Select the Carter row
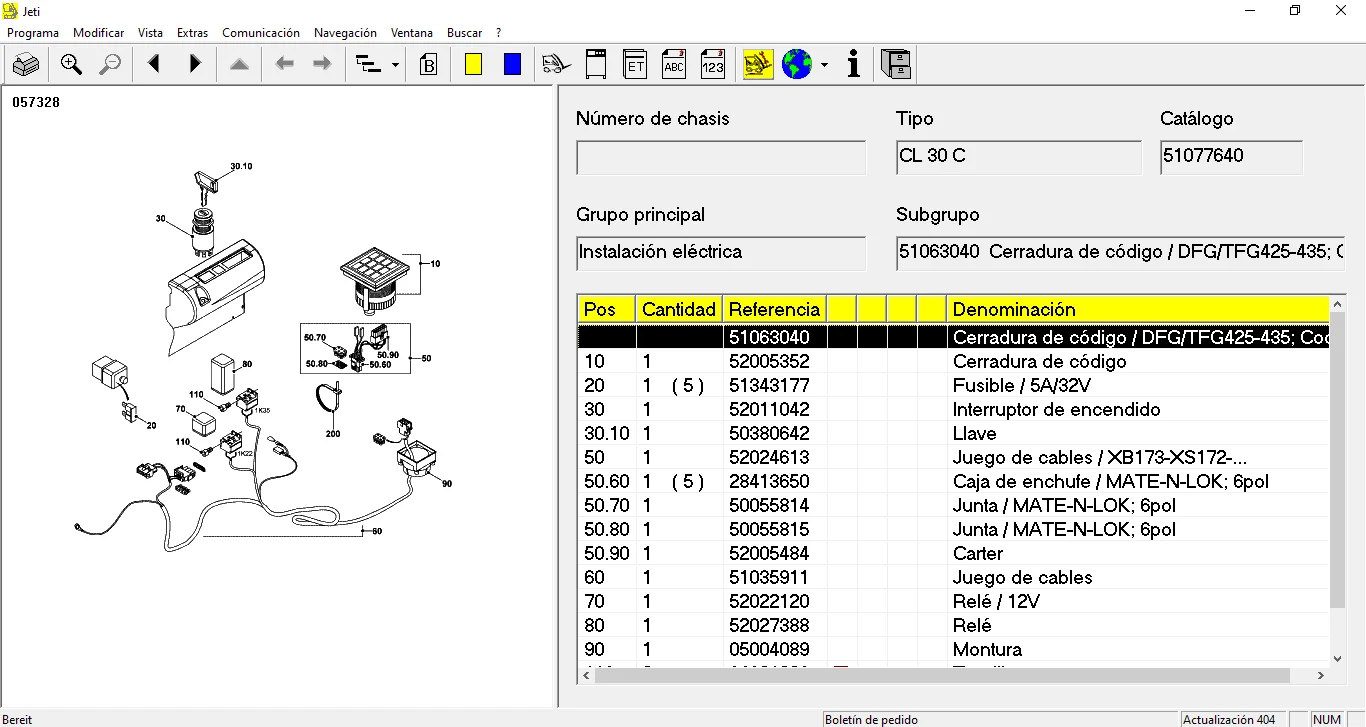This screenshot has width=1366, height=727. [x=954, y=553]
